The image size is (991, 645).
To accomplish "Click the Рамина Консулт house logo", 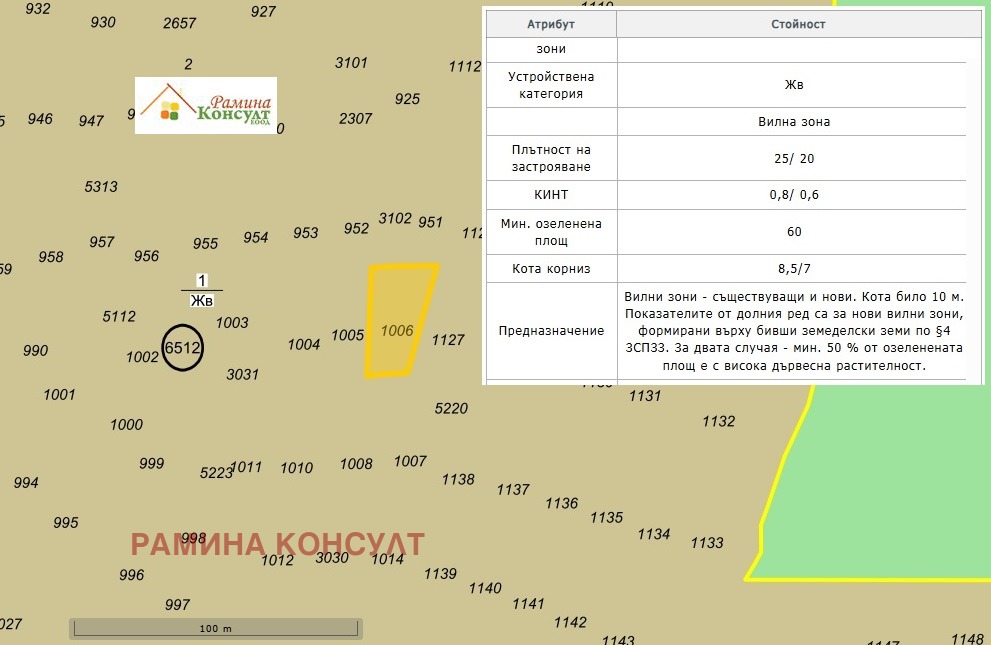I will (205, 105).
